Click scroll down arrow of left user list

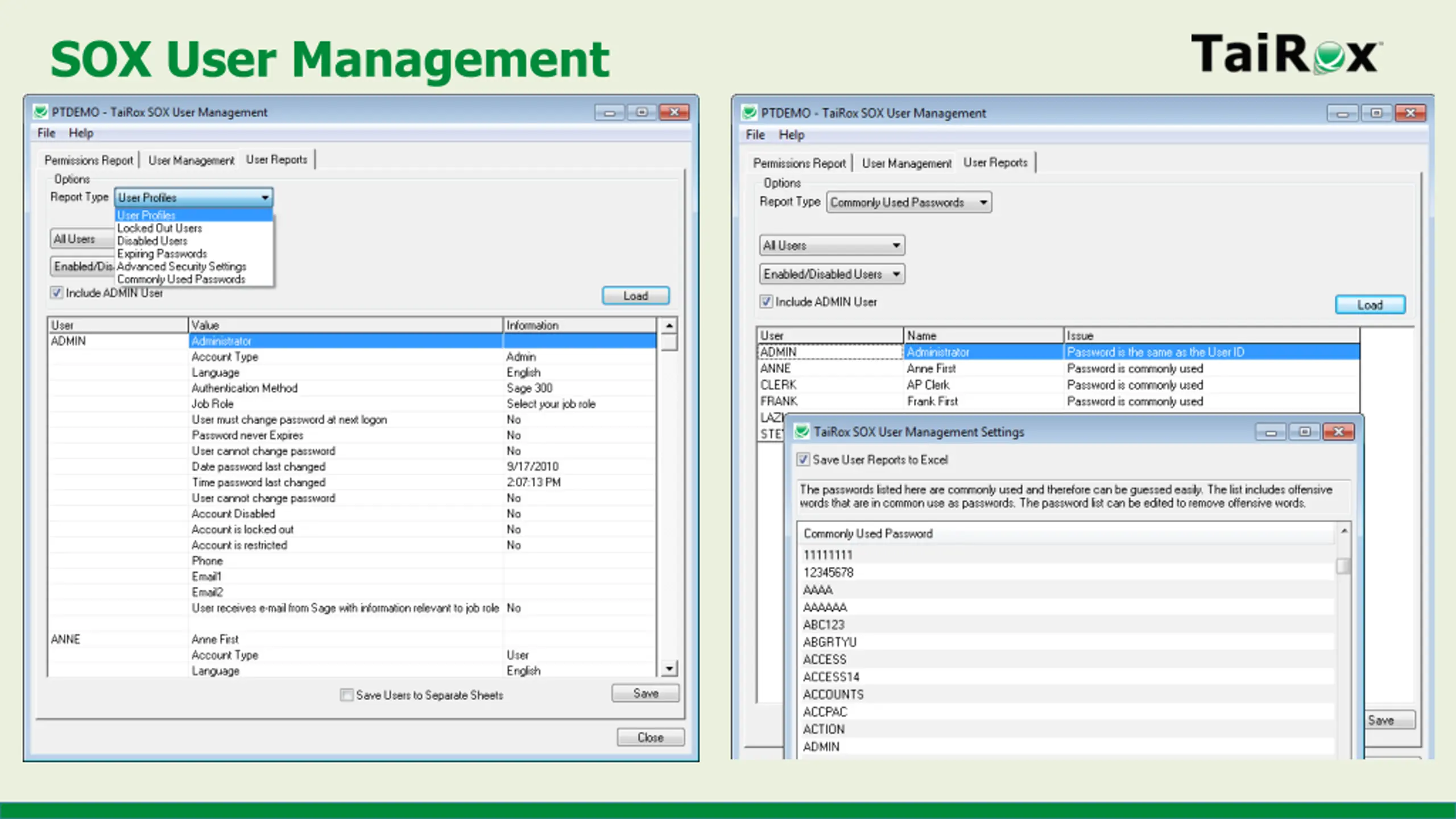pos(669,669)
